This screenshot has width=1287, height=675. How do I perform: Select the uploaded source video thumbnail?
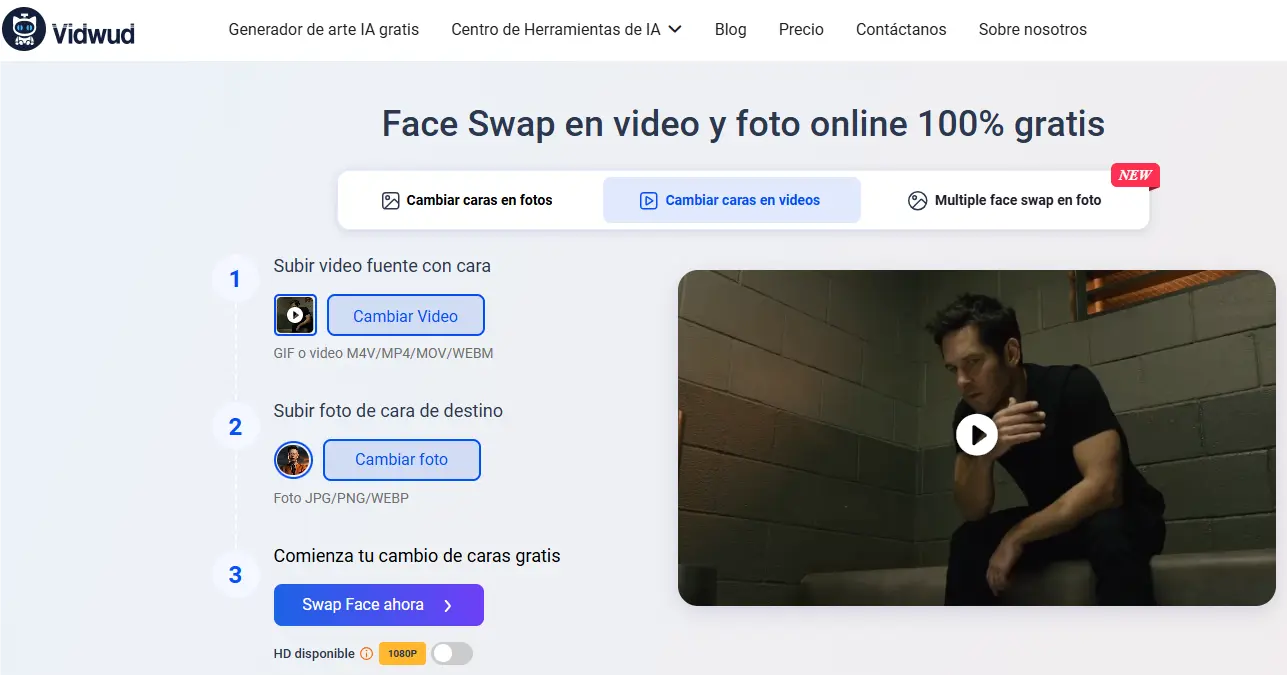pos(294,314)
